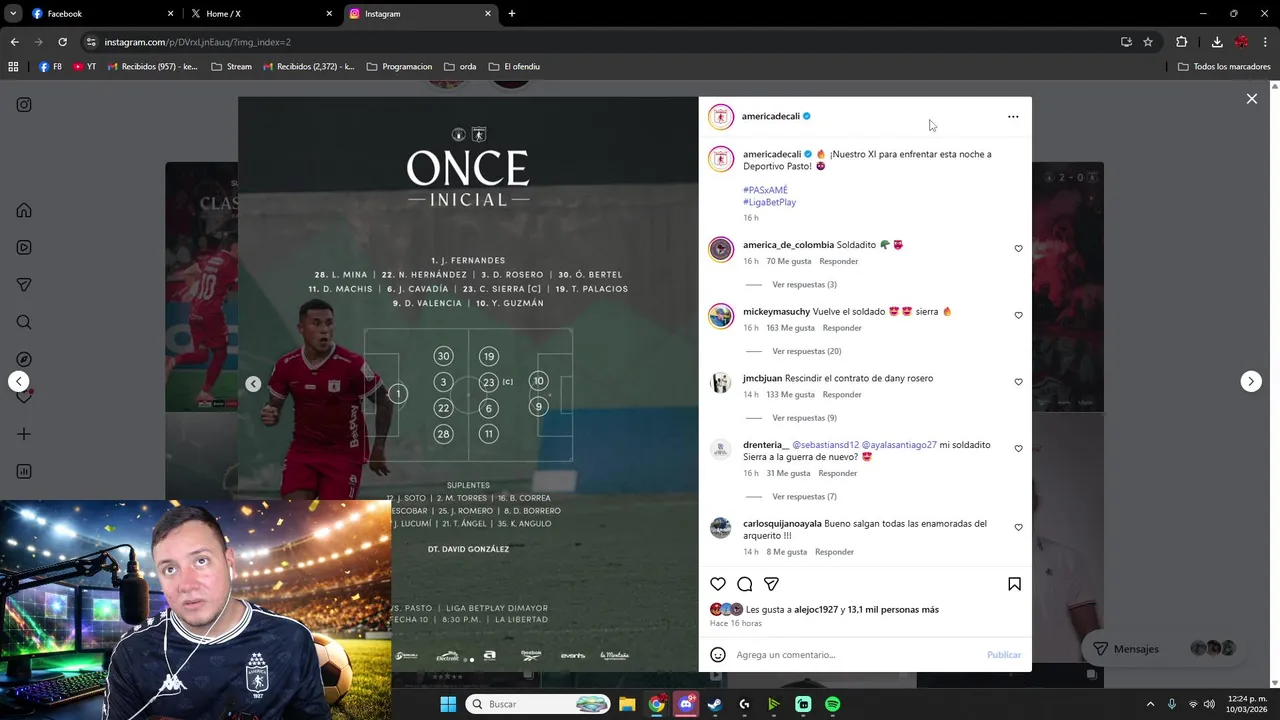Image resolution: width=1280 pixels, height=720 pixels.
Task: Reload the page
Action: point(62,42)
